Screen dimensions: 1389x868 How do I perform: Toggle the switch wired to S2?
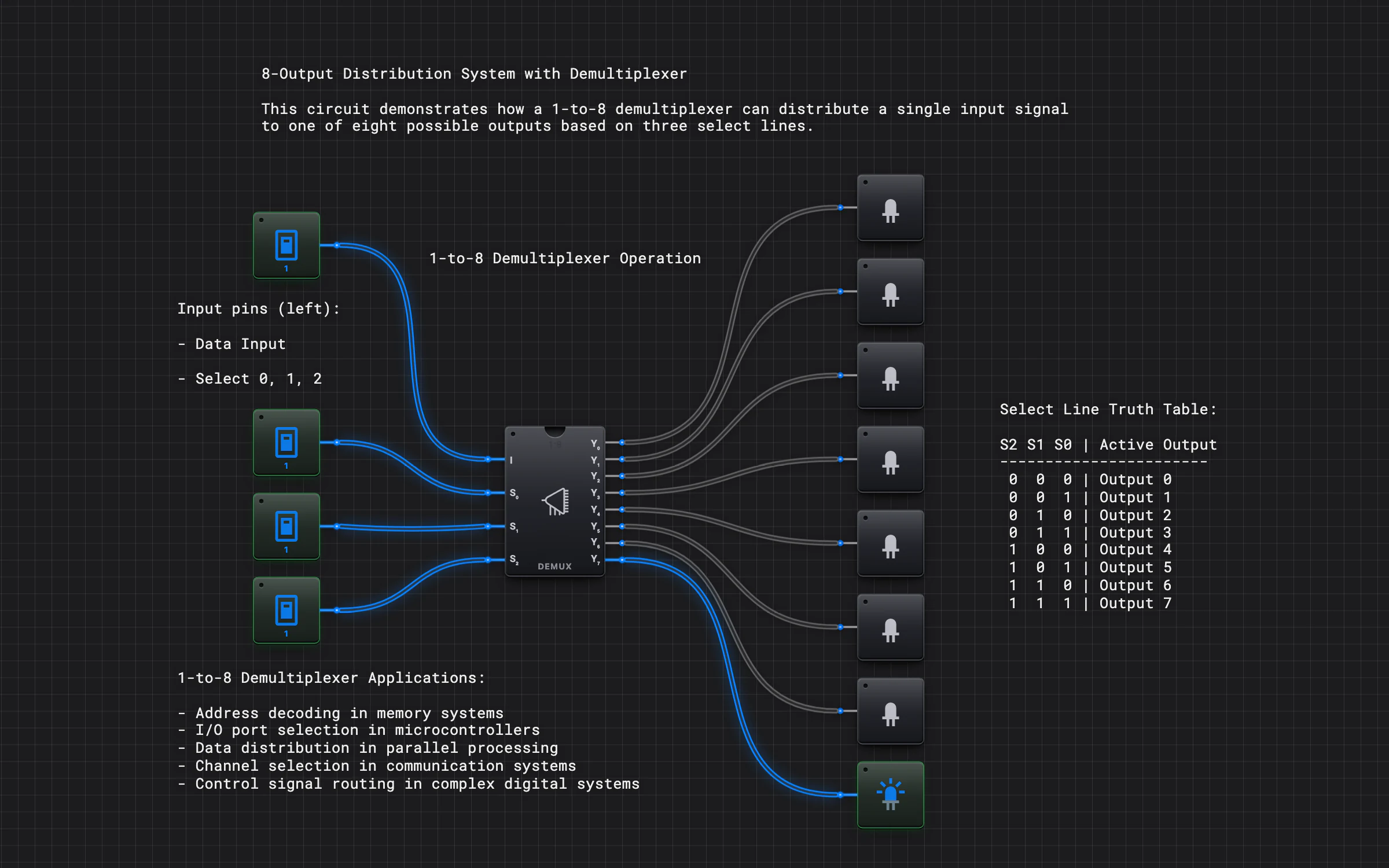[x=286, y=610]
